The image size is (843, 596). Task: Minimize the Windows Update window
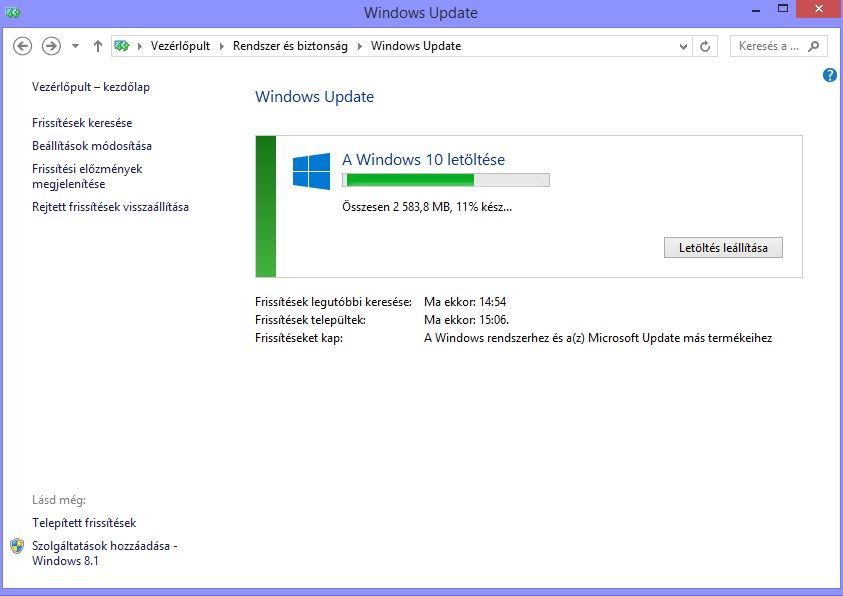[x=756, y=11]
